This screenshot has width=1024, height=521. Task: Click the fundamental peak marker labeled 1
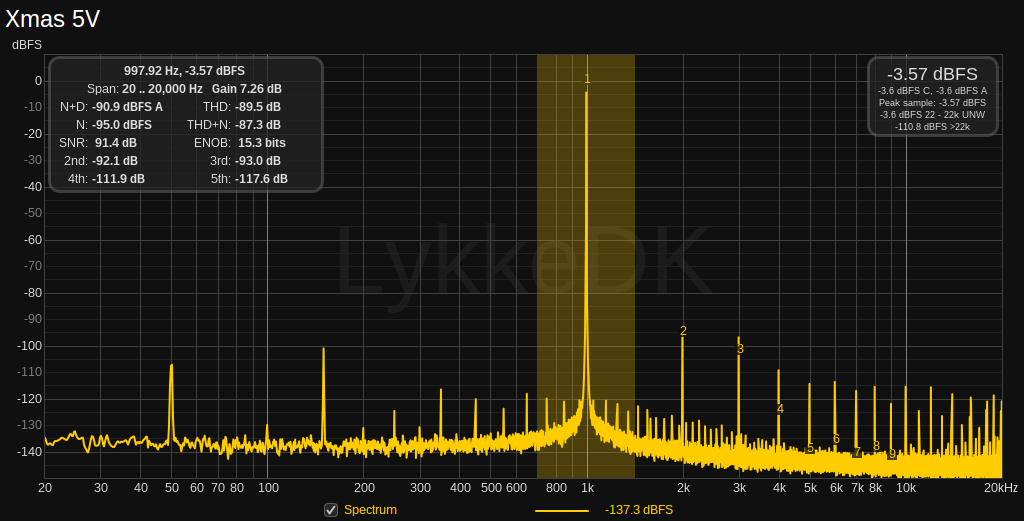tap(587, 79)
